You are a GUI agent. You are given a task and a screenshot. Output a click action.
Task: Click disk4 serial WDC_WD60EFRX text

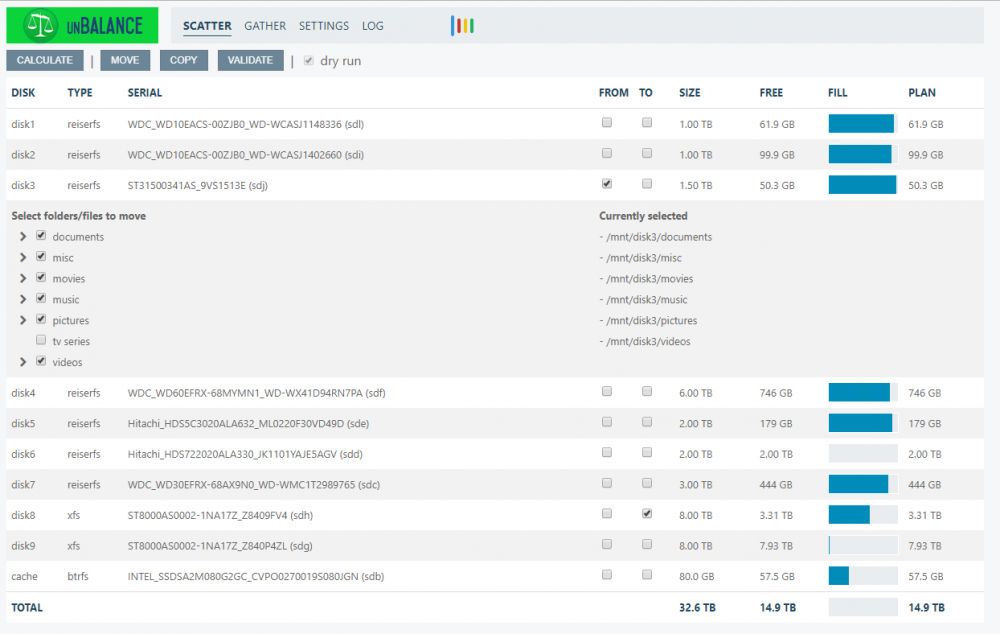(256, 393)
